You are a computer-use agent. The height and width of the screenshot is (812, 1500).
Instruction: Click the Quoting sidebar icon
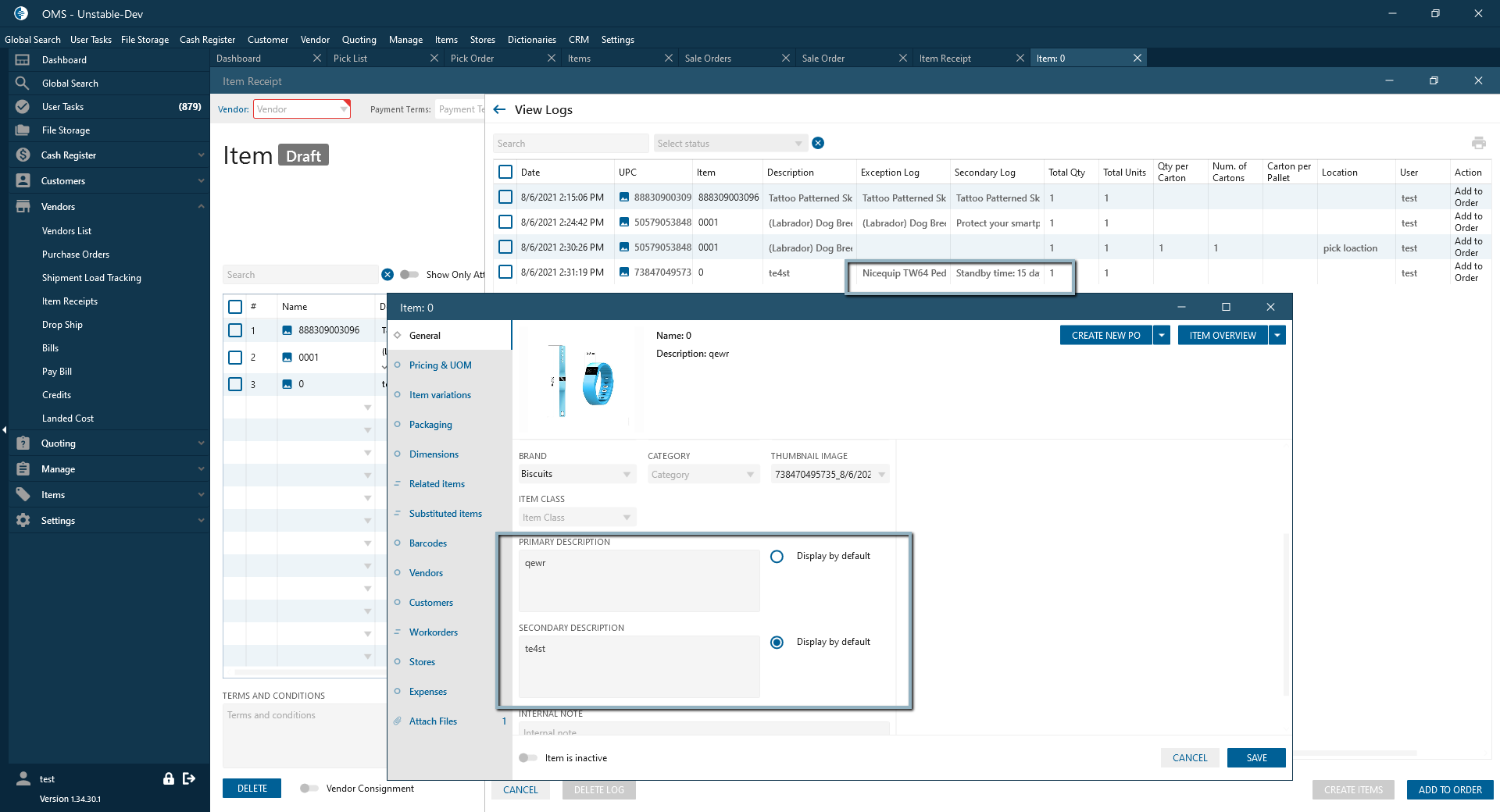coord(23,443)
